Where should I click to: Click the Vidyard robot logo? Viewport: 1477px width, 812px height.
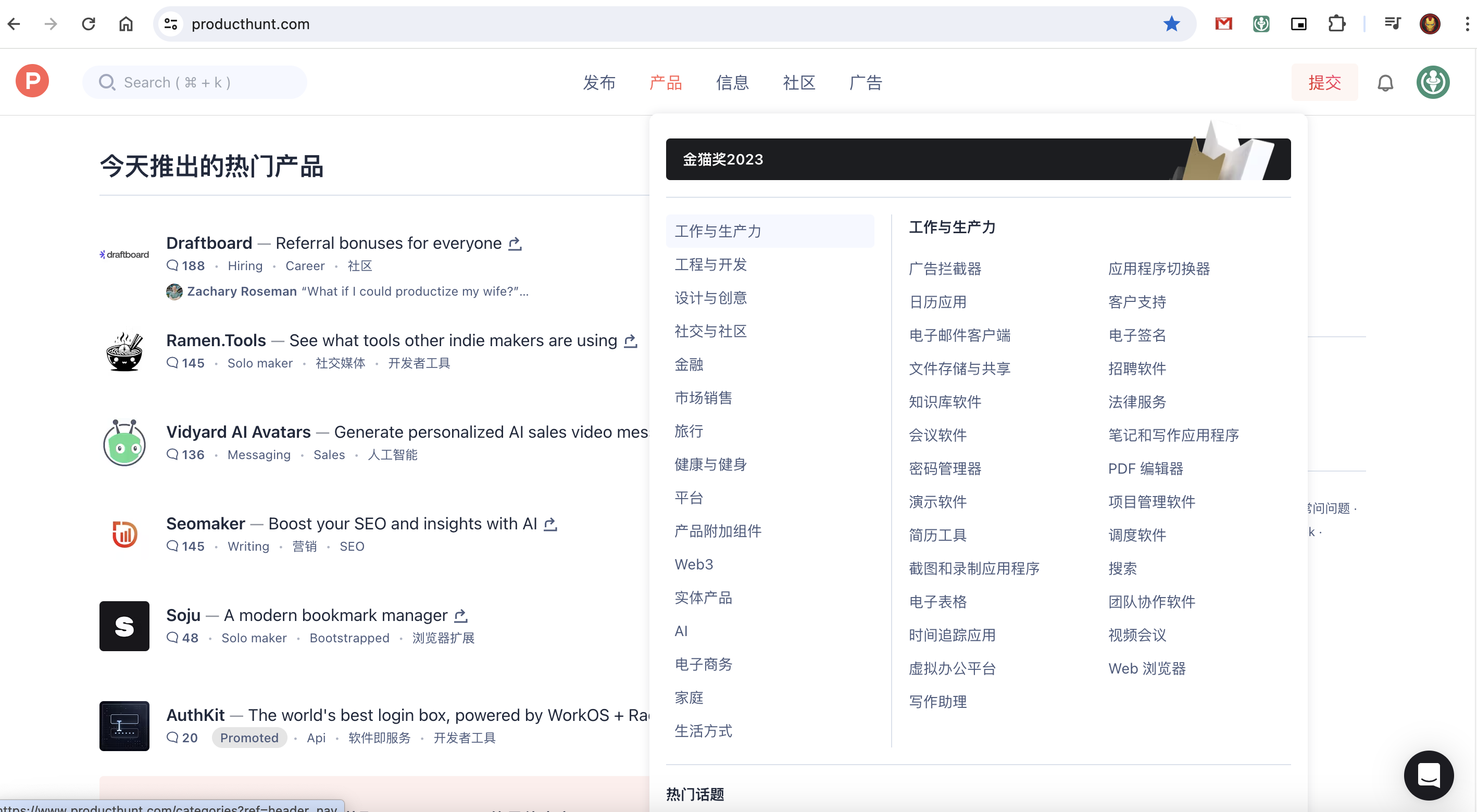point(124,442)
